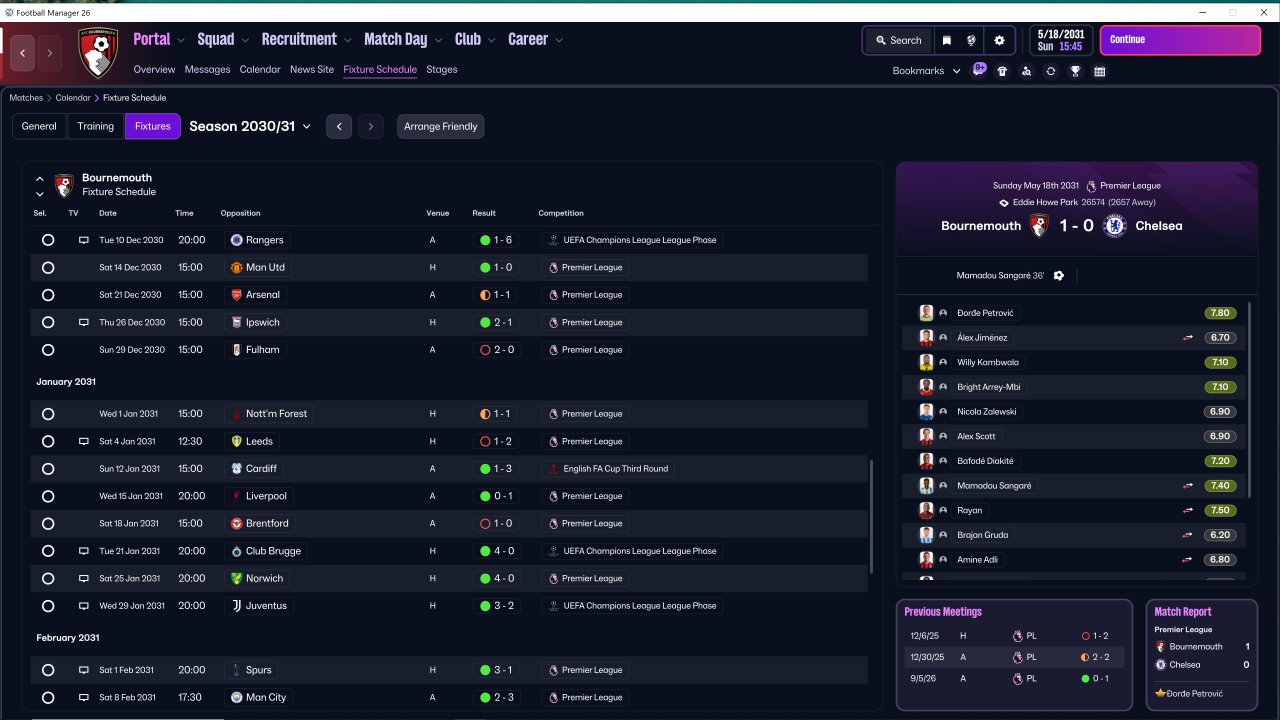
Task: Click Đorđe Petrović's player portrait
Action: pyautogui.click(x=926, y=313)
